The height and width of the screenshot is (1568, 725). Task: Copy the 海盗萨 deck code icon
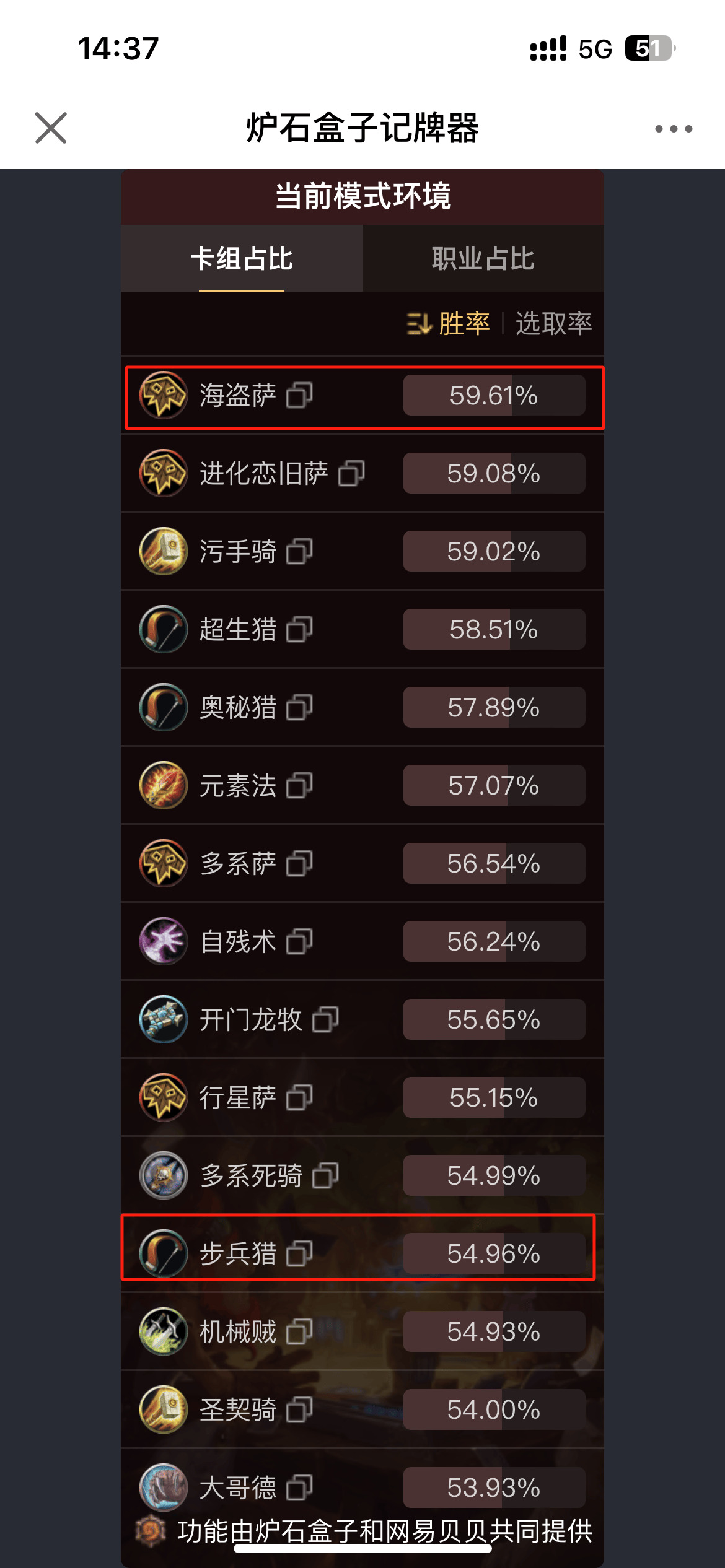[x=299, y=395]
